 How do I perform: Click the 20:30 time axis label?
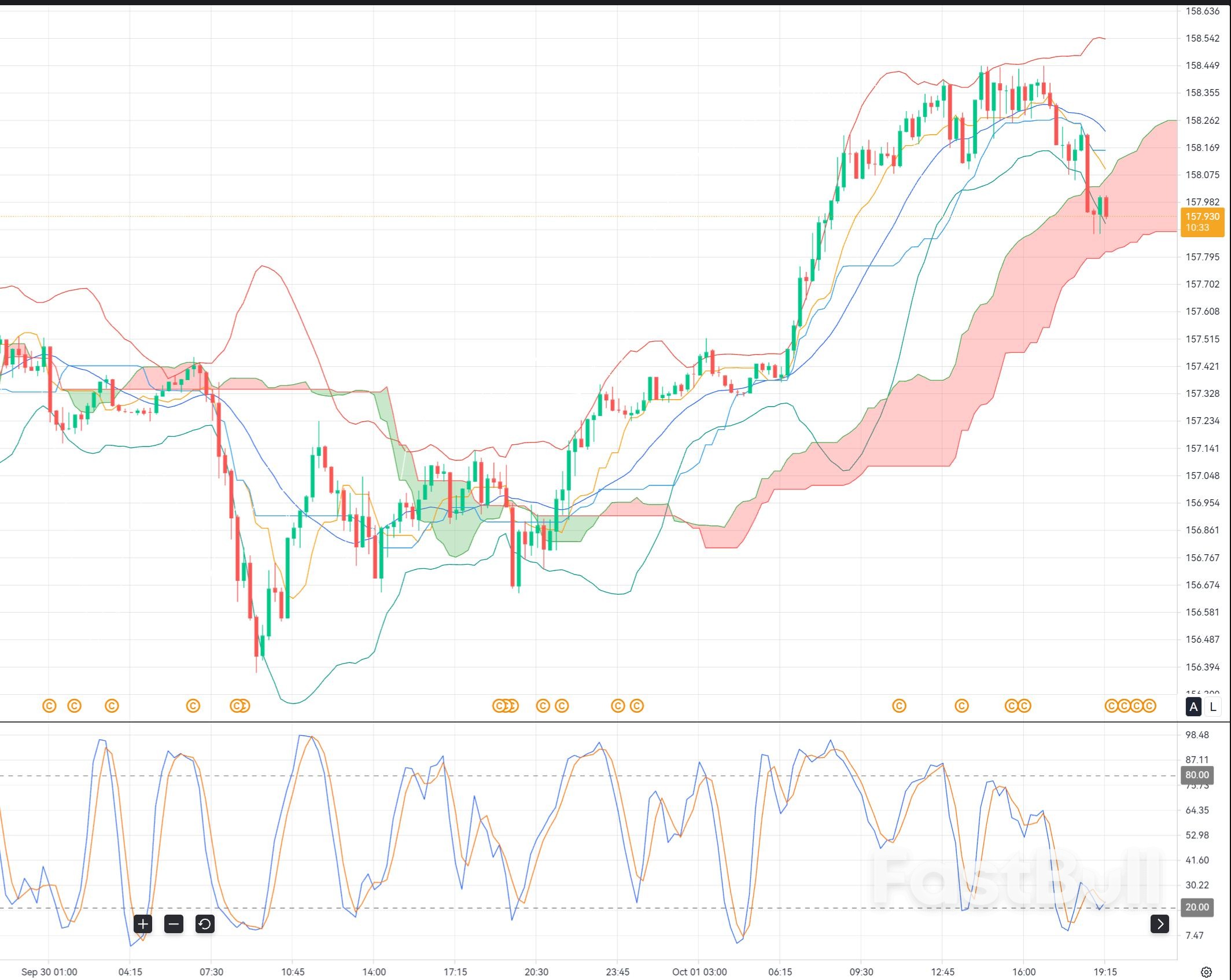(x=536, y=972)
